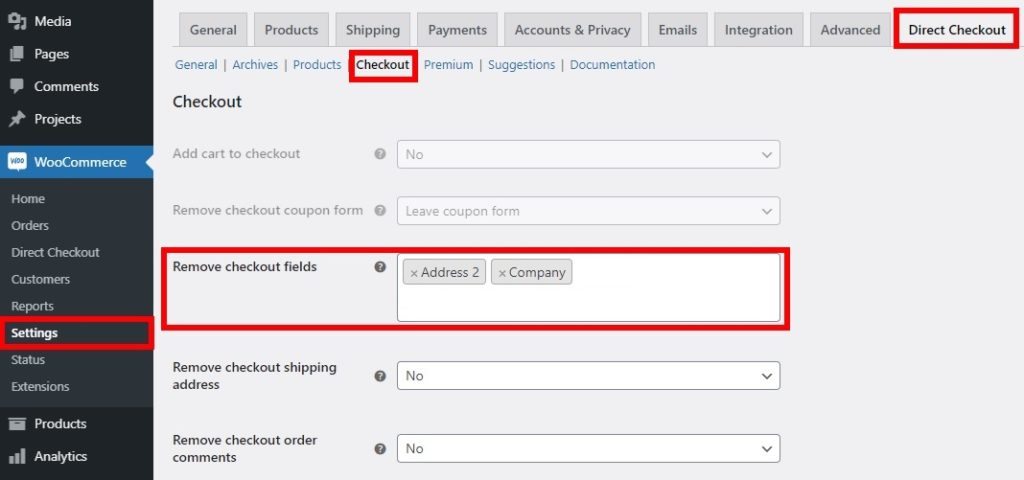Image resolution: width=1024 pixels, height=480 pixels.
Task: Click the Products box icon in sidebar
Action: pyautogui.click(x=17, y=423)
